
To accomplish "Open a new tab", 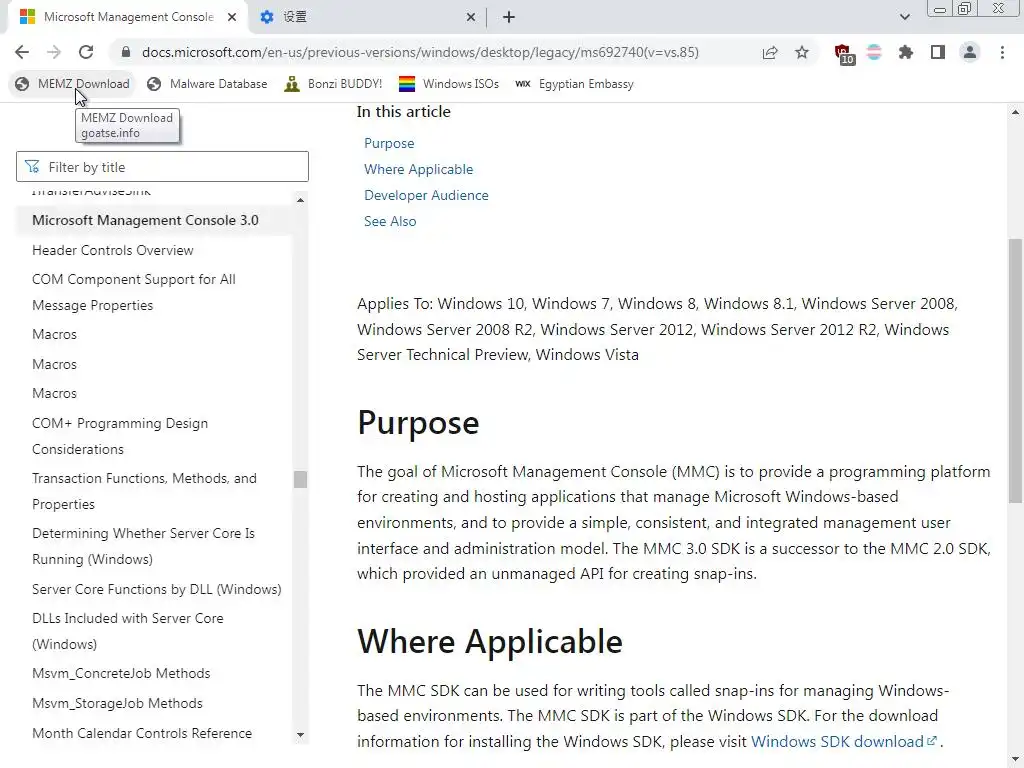I will 509,18.
